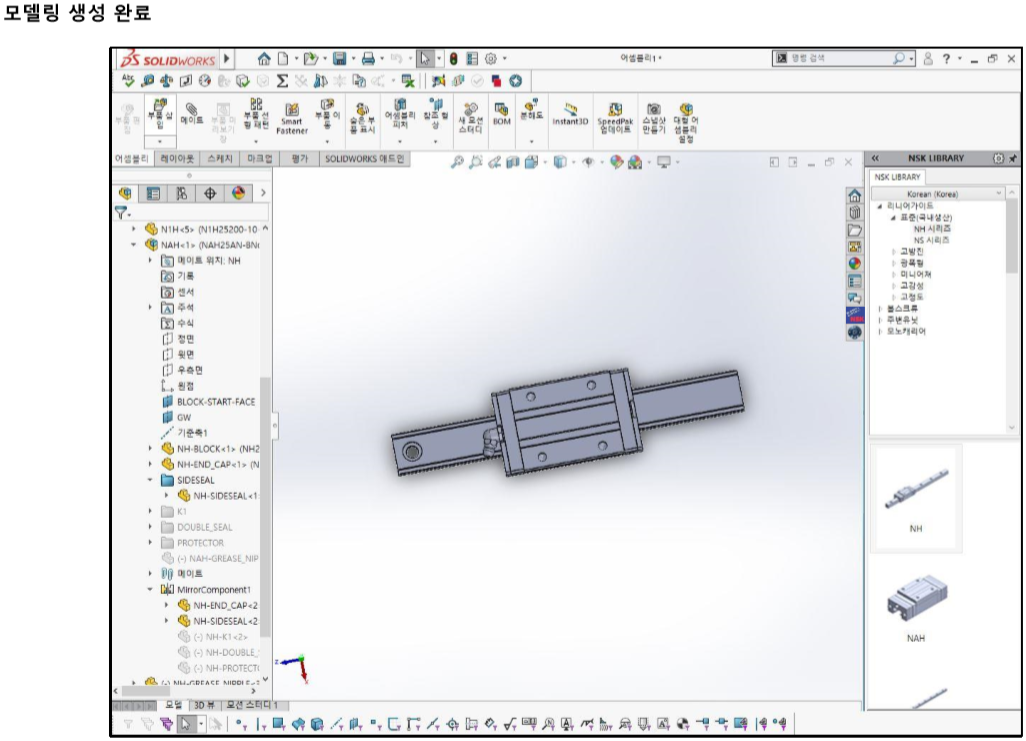Pin the NSK LIBRARY panel open
Image resolution: width=1026 pixels, height=741 pixels.
(x=1012, y=158)
